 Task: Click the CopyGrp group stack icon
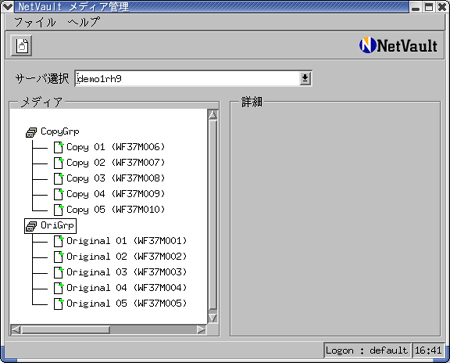tap(31, 132)
